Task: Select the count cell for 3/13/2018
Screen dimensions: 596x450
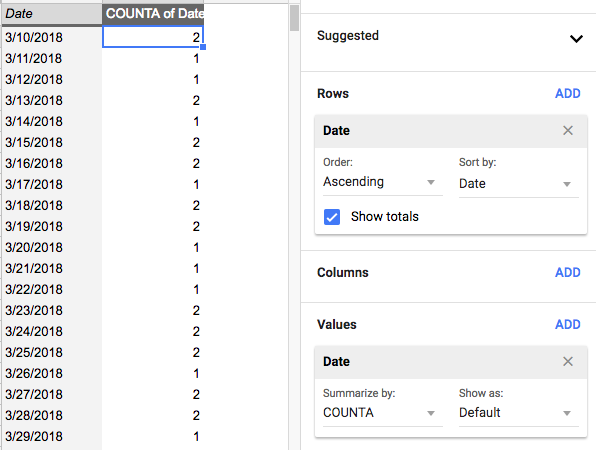Action: 153,100
